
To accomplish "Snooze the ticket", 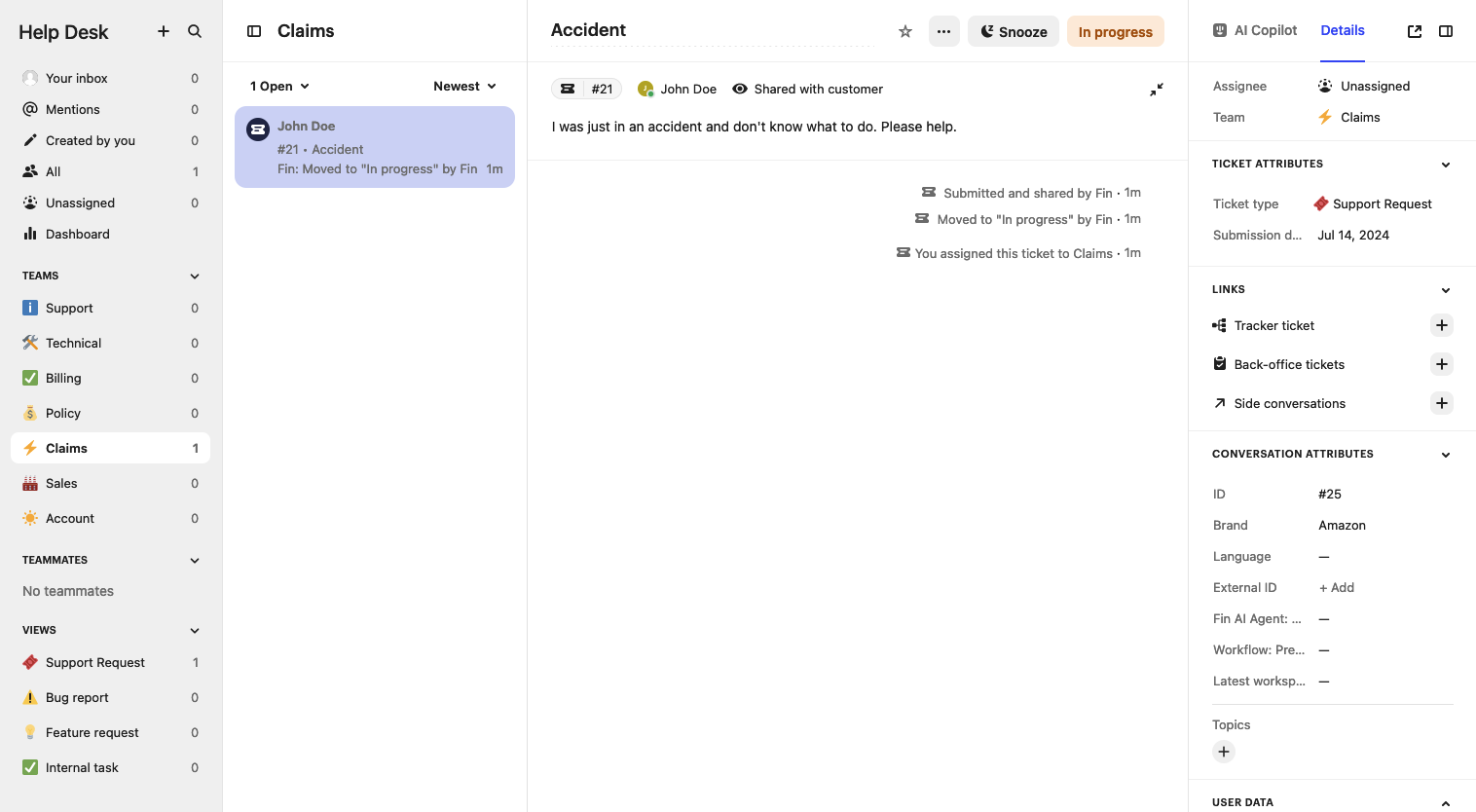I will coord(1014,31).
